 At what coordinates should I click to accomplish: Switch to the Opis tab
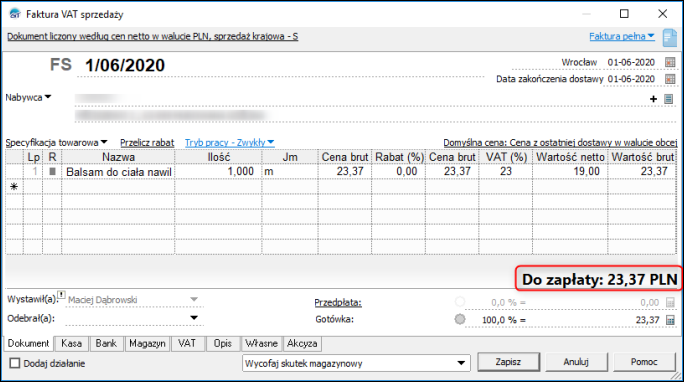tap(222, 343)
